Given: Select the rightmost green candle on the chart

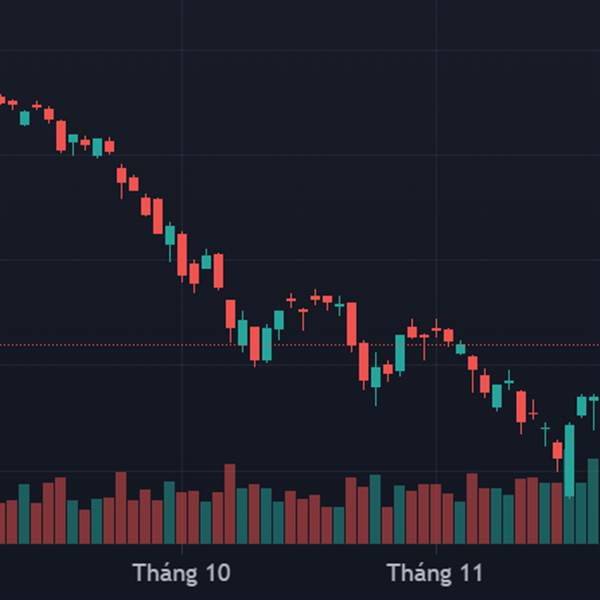Looking at the screenshot, I should click(594, 400).
